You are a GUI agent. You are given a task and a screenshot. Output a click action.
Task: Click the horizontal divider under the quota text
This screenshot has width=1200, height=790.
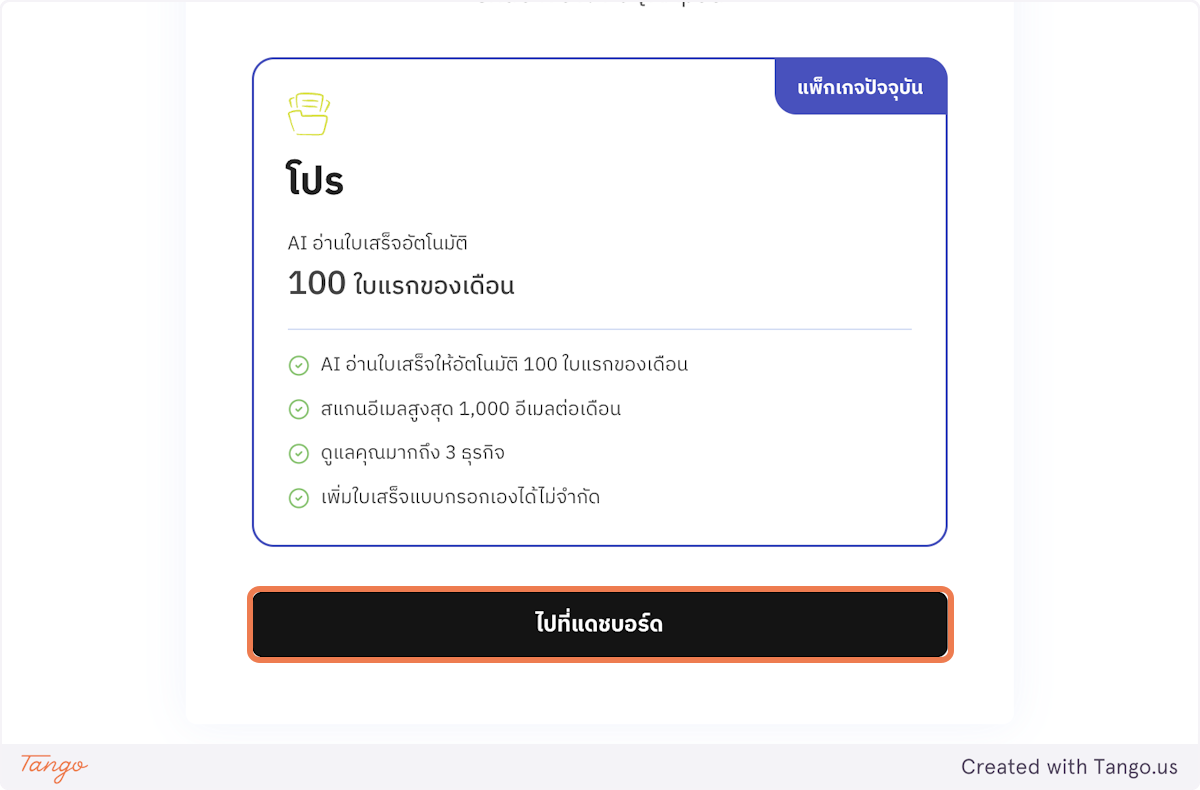600,326
